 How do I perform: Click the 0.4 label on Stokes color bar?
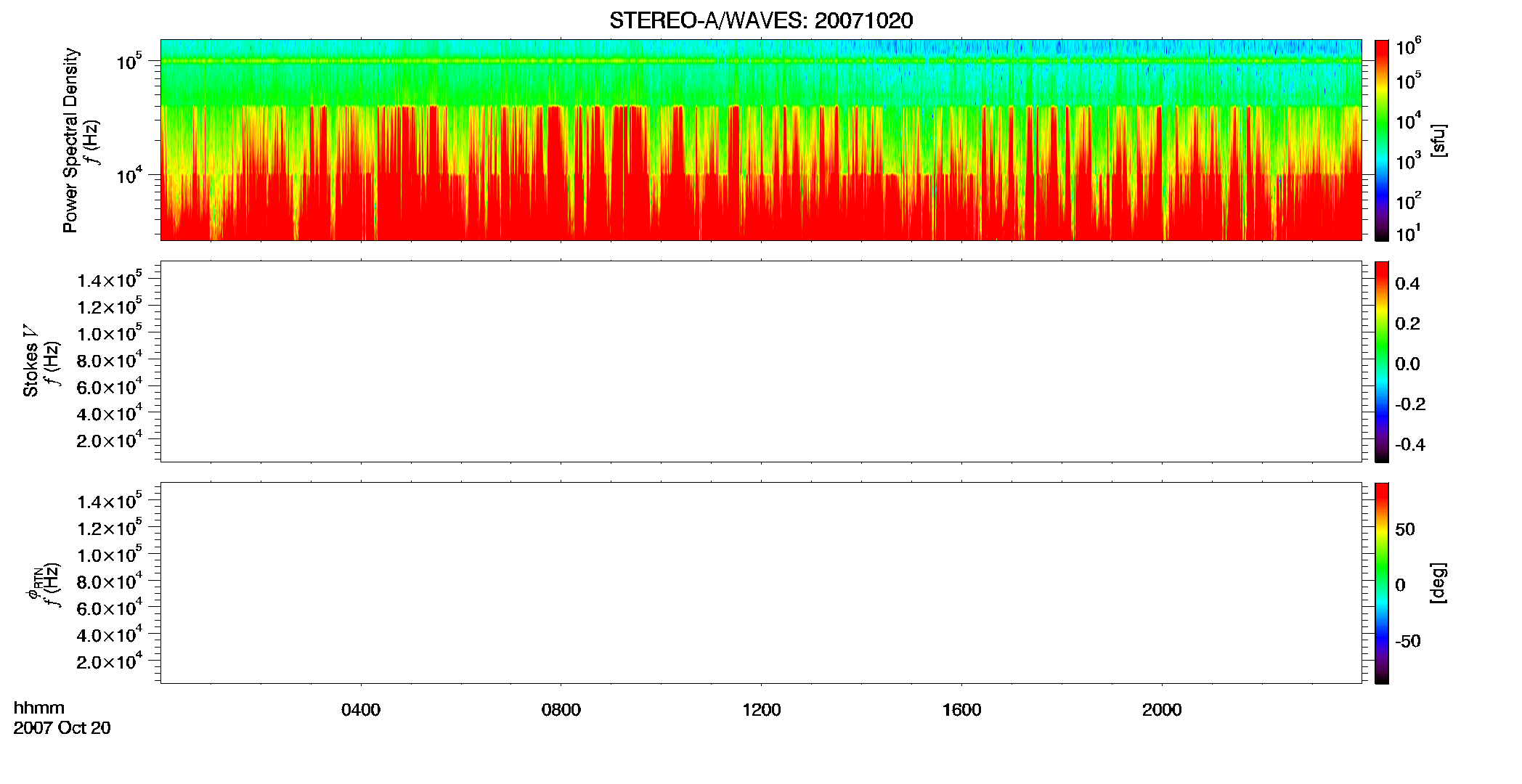pos(1407,284)
